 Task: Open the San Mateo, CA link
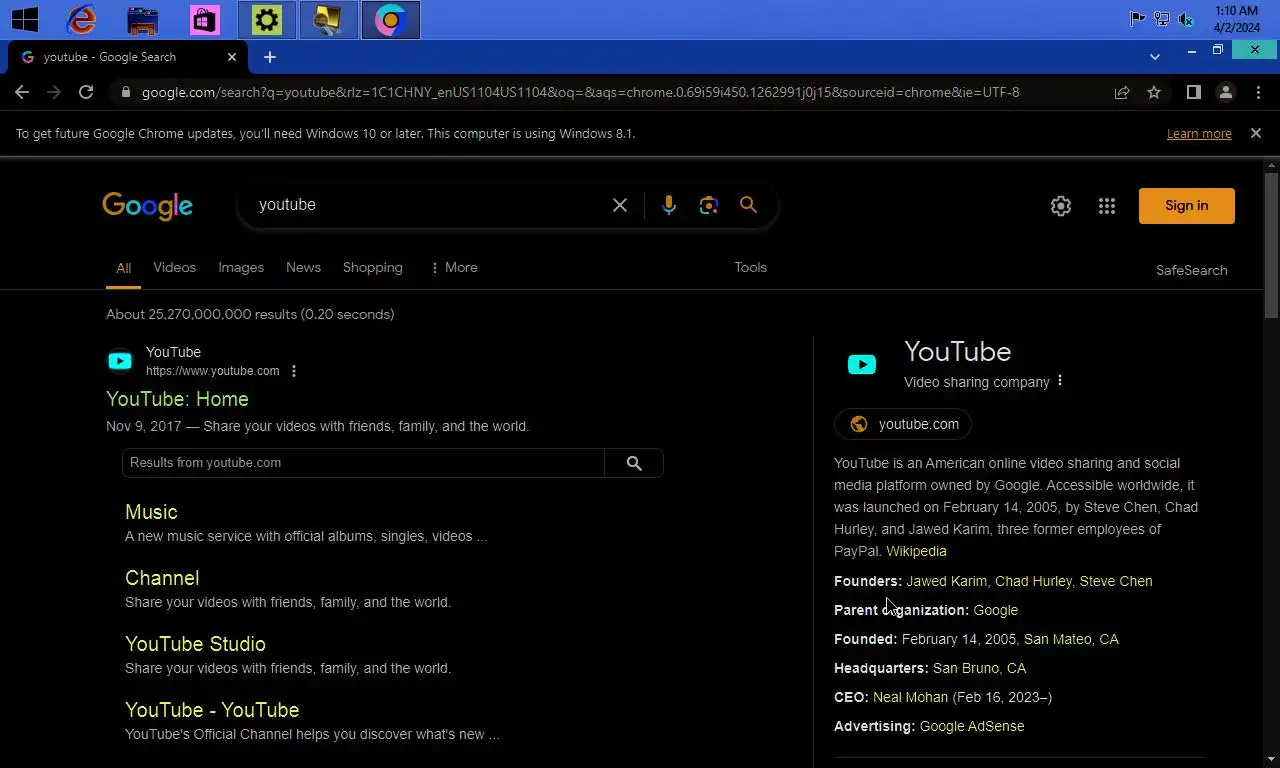[x=1071, y=639]
